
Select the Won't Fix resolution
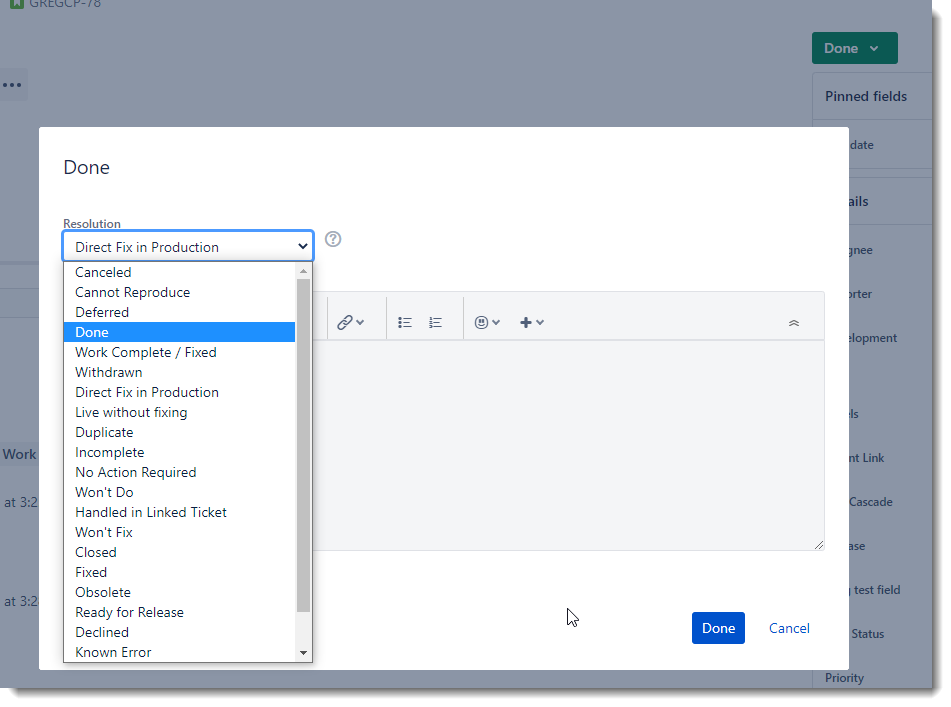pos(103,532)
